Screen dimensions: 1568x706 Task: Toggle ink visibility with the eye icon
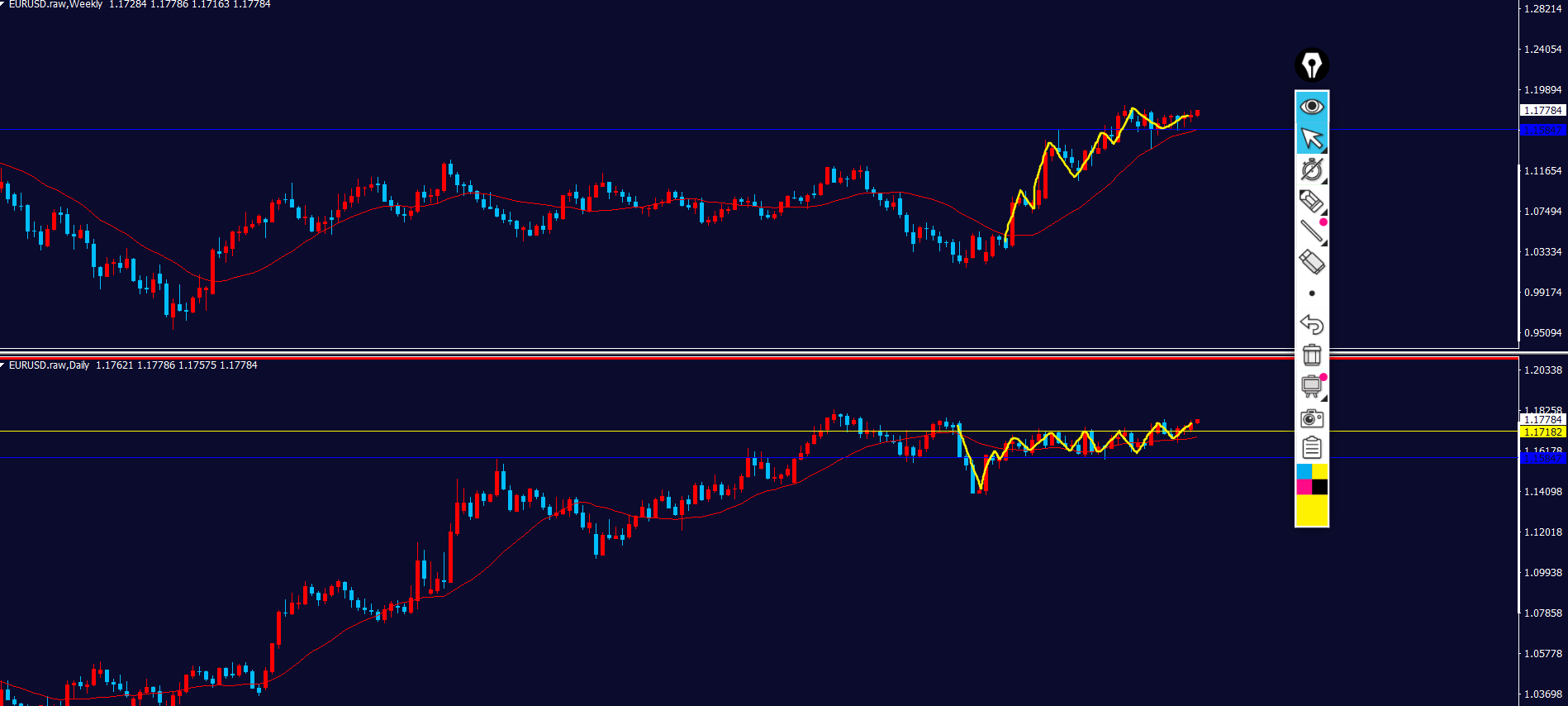(x=1311, y=107)
